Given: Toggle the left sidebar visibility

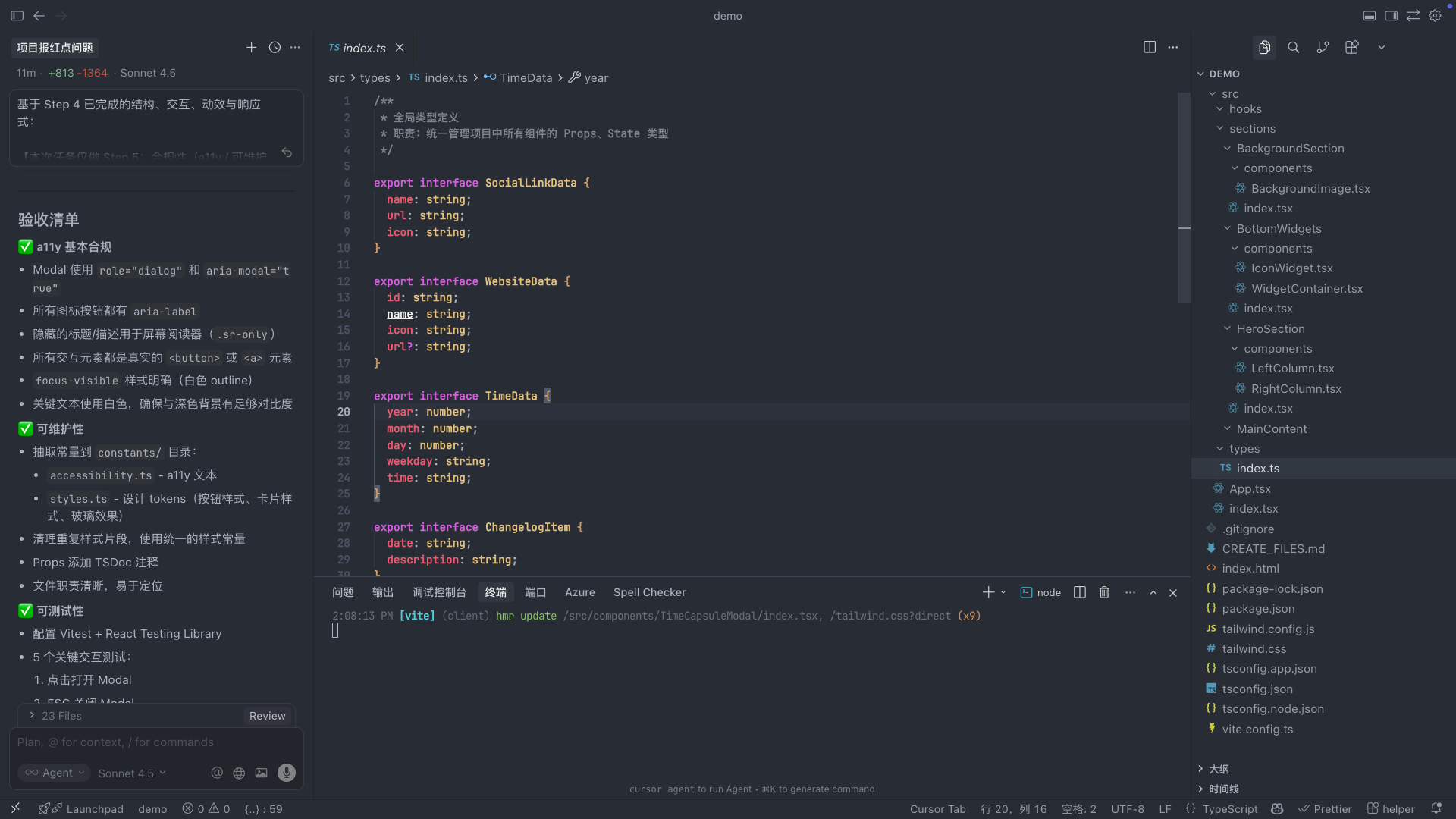Looking at the screenshot, I should (x=17, y=15).
